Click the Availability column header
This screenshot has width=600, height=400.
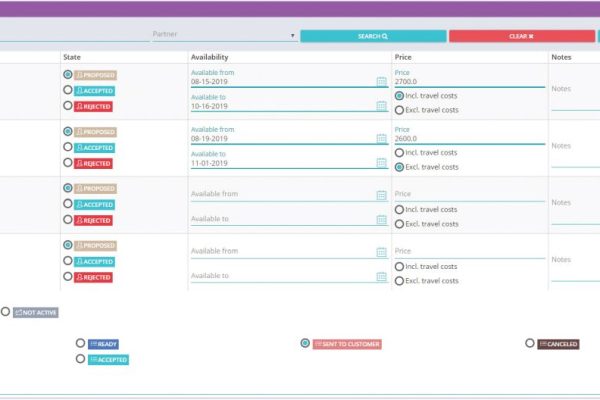point(210,57)
